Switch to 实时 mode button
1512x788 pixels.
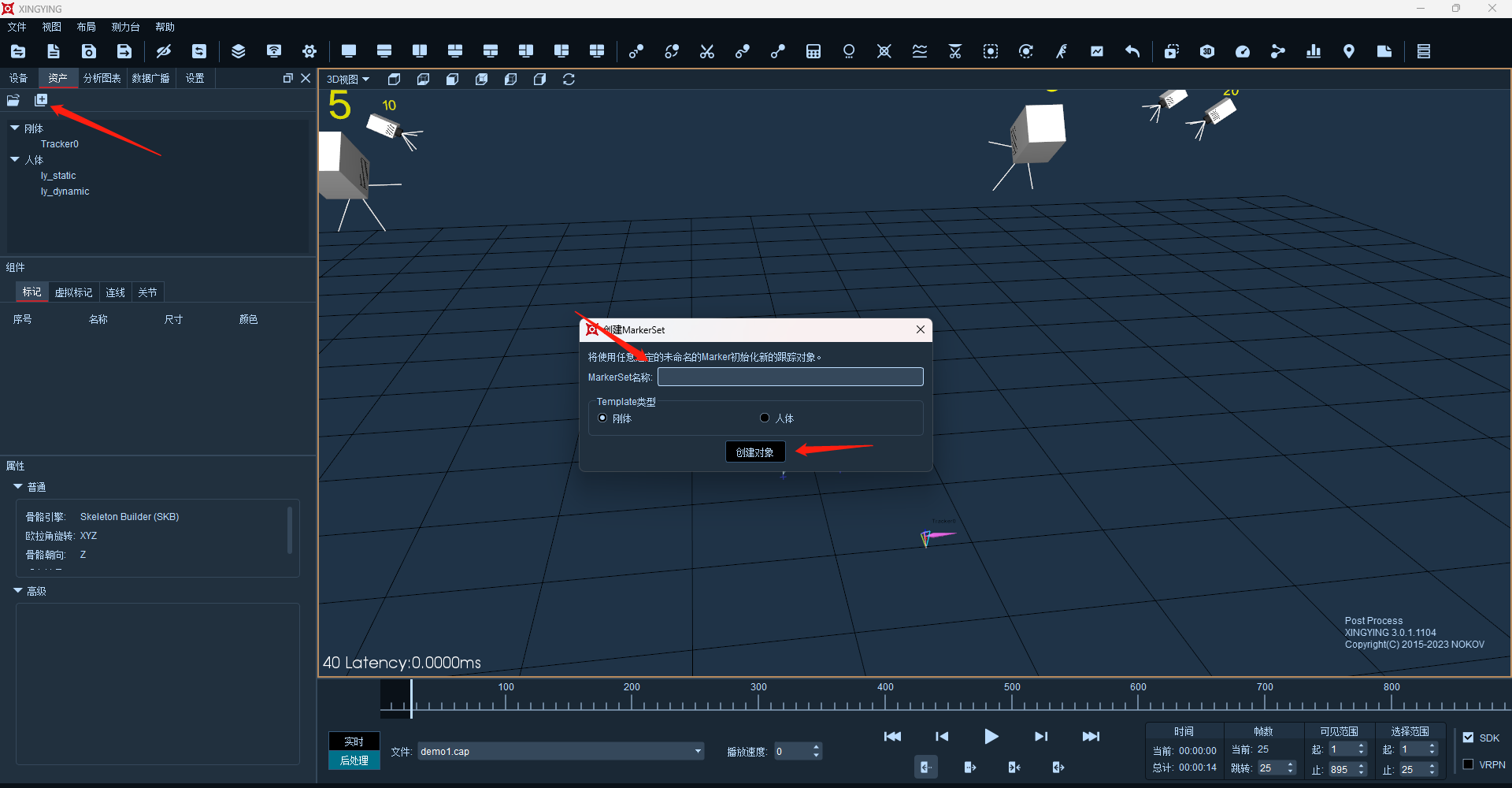point(354,742)
